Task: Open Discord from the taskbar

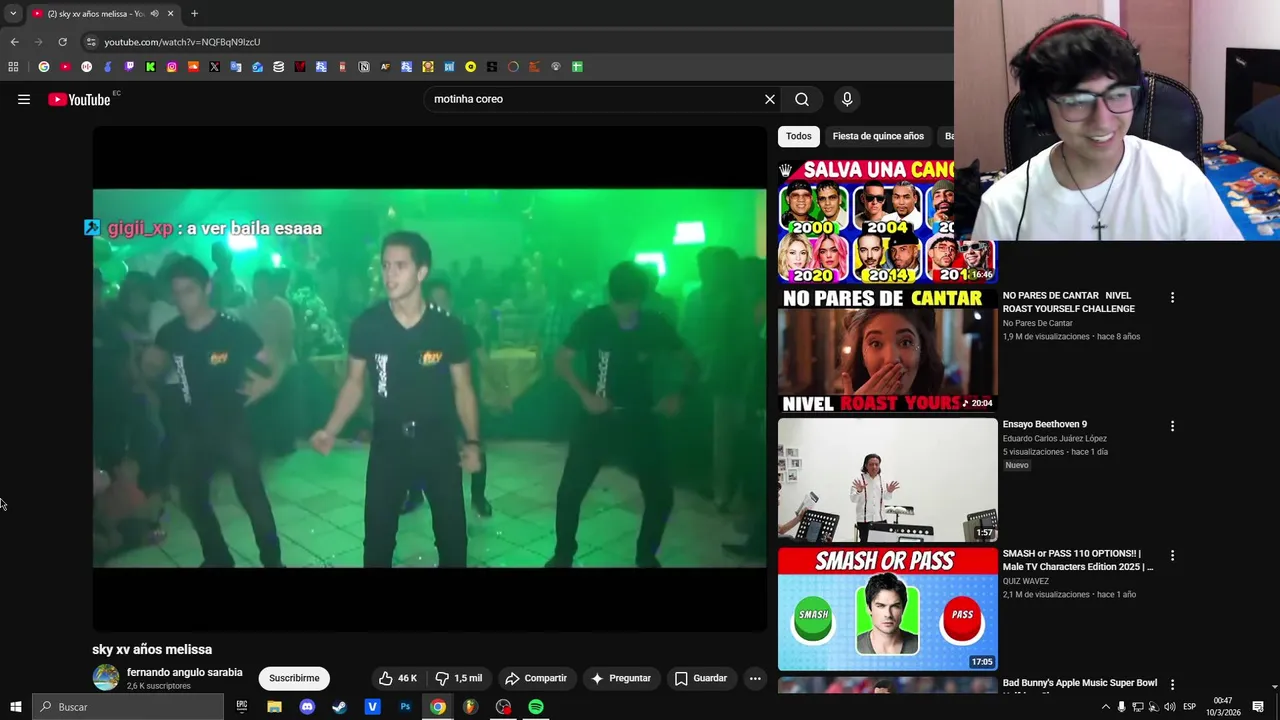Action: pyautogui.click(x=307, y=707)
